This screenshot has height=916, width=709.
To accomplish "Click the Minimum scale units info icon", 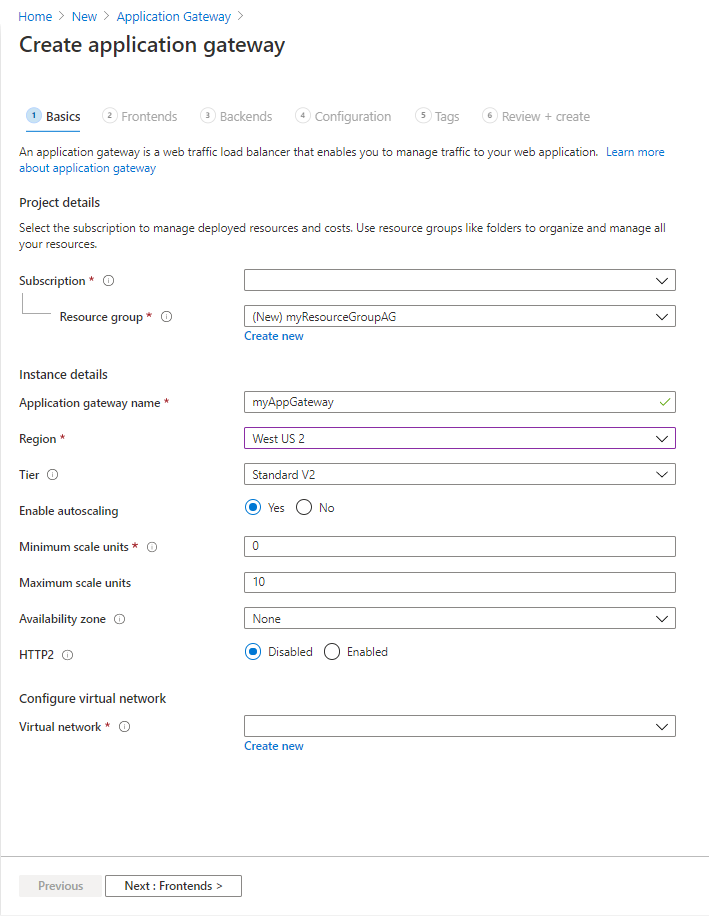I will (x=150, y=547).
